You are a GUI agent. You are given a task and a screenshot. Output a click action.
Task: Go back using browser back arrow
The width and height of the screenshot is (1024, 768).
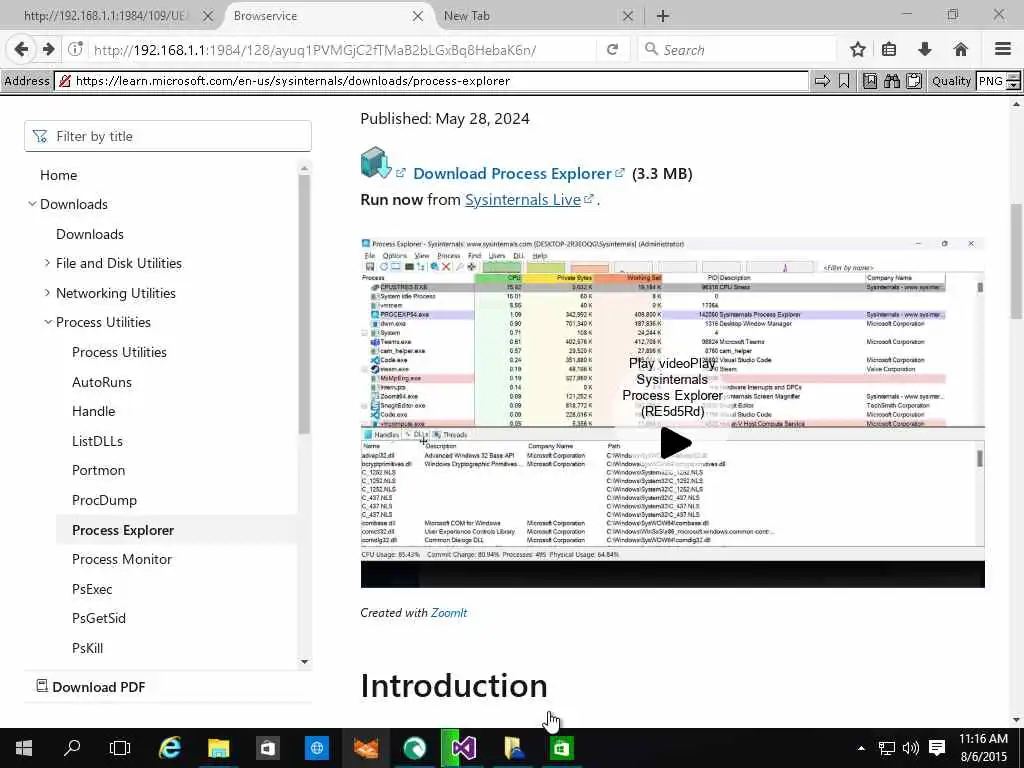[x=22, y=49]
